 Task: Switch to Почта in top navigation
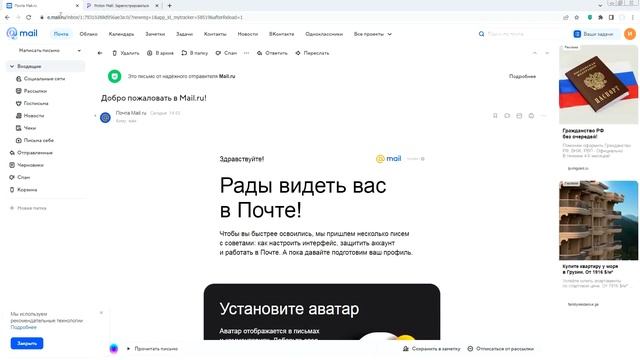tap(61, 34)
